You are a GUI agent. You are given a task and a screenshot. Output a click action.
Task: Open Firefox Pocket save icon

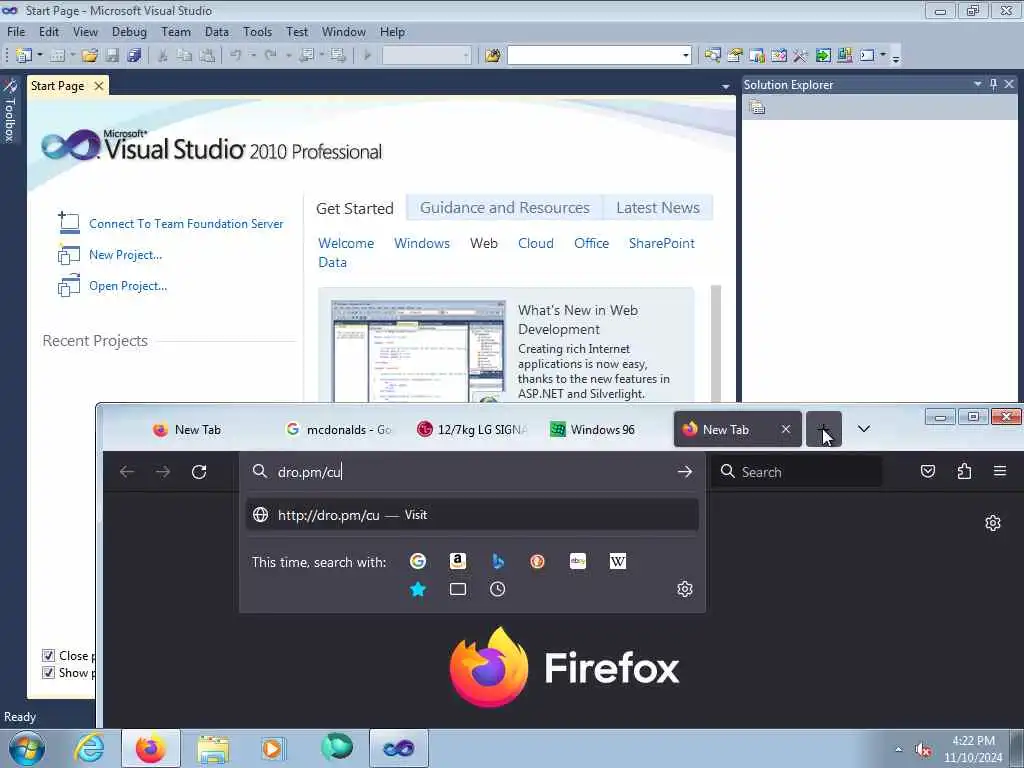(x=928, y=472)
